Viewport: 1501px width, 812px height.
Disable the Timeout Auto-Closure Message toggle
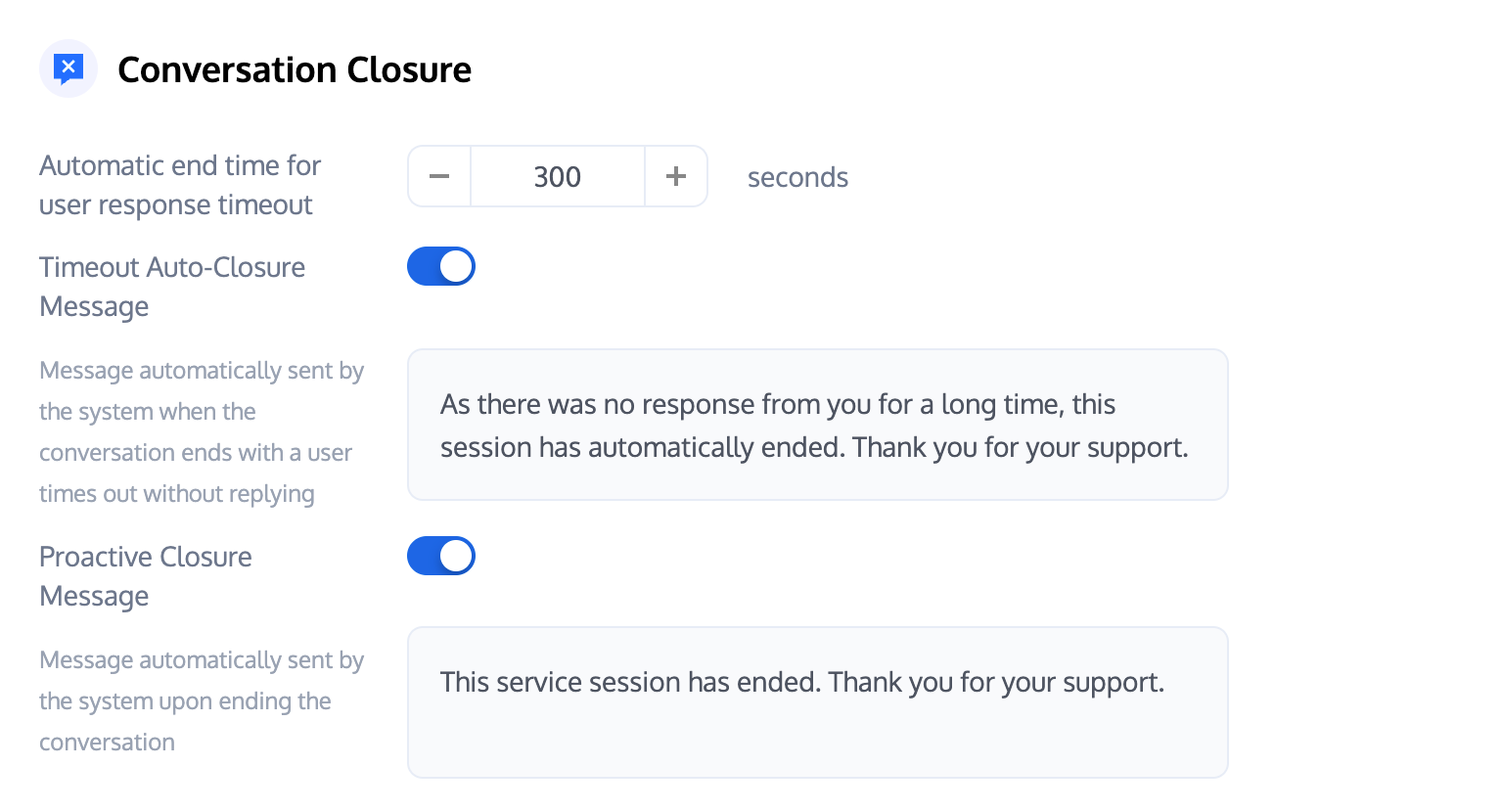click(x=441, y=266)
